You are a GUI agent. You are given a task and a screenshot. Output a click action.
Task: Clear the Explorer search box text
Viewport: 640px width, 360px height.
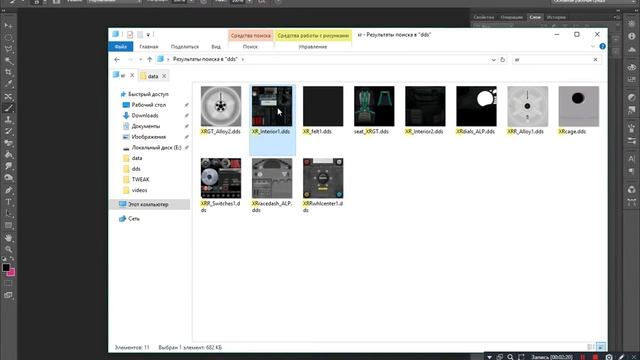coord(596,60)
